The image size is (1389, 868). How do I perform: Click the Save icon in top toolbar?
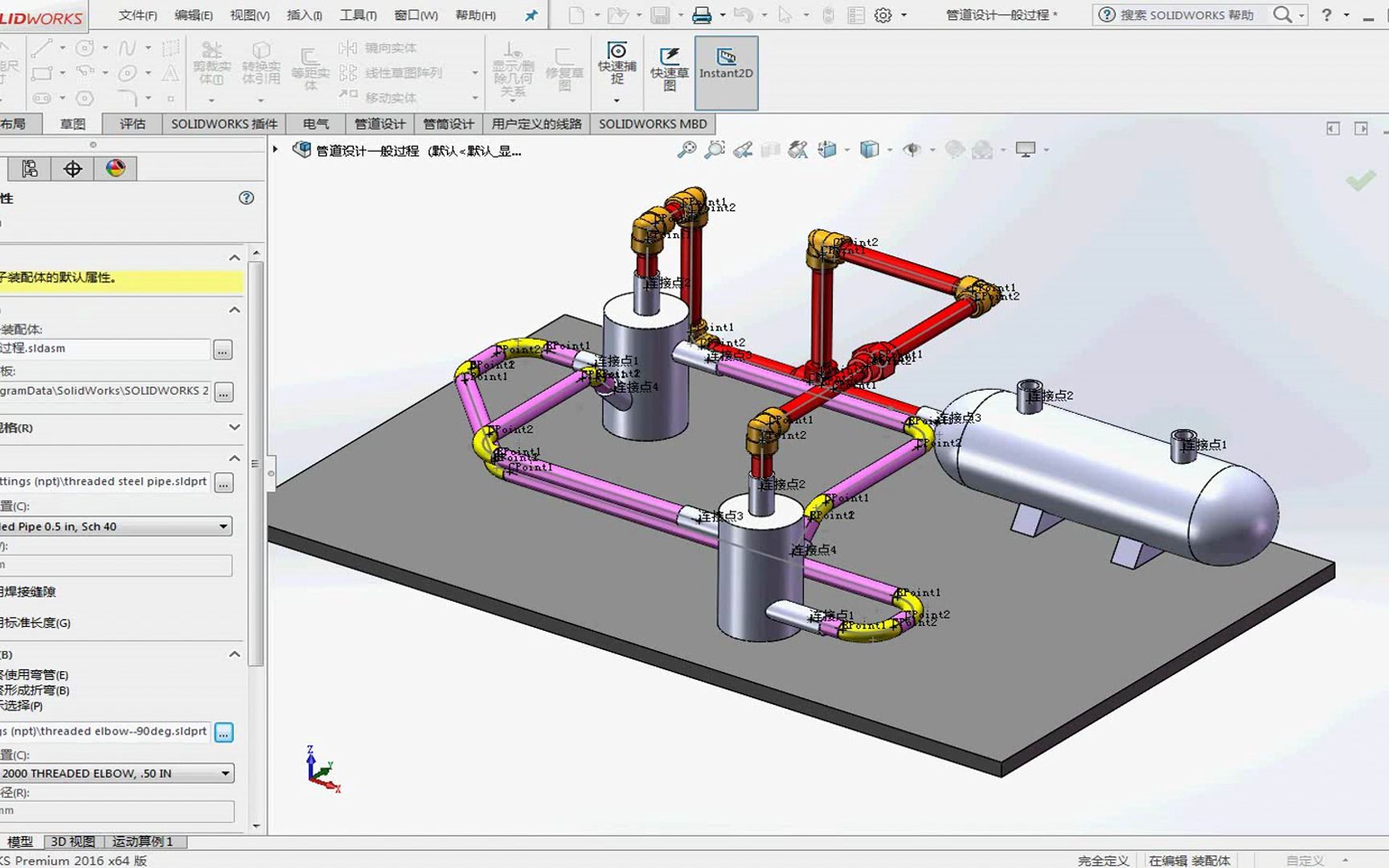click(x=659, y=15)
